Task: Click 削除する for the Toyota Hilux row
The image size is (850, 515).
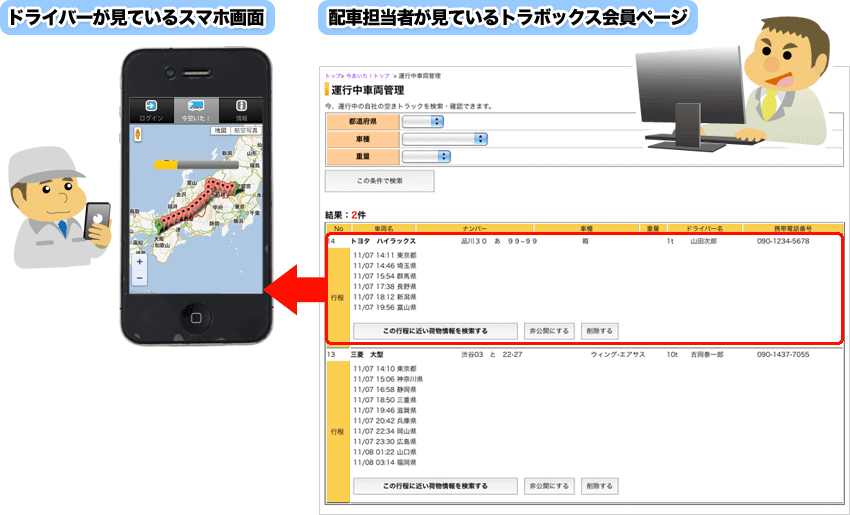Action: click(600, 331)
